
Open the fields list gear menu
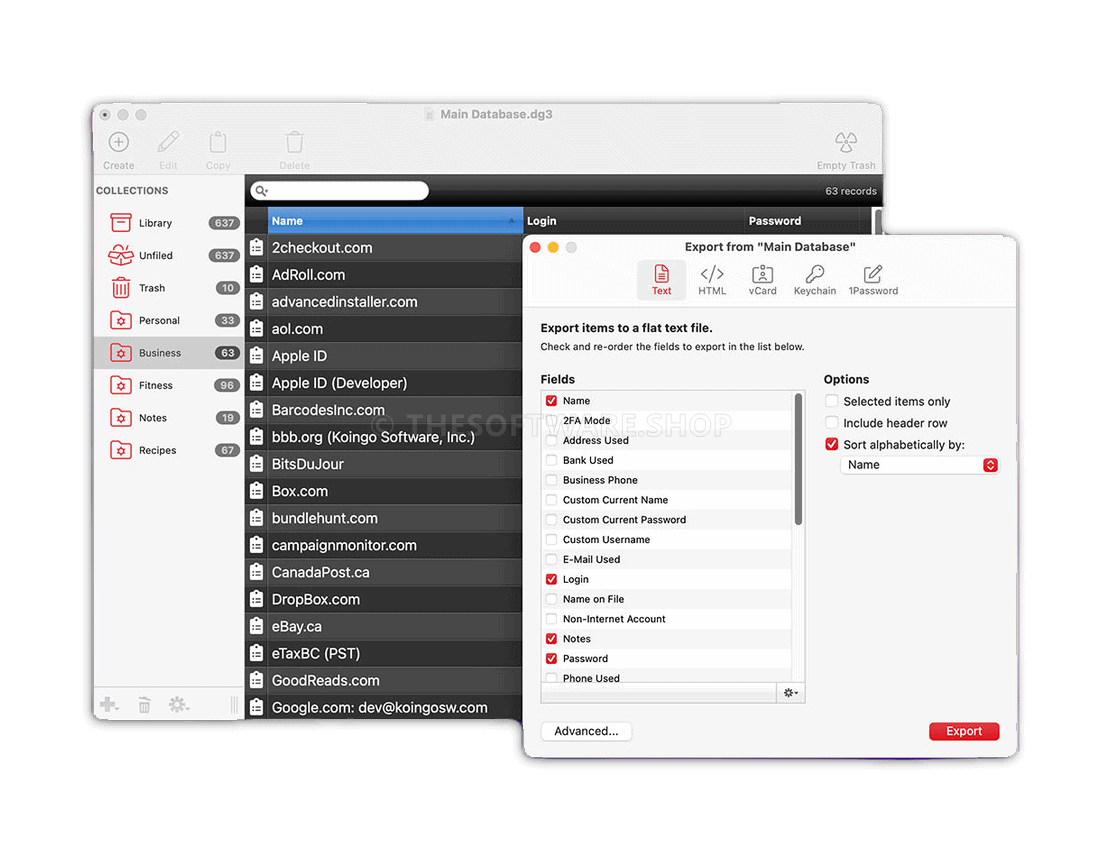pyautogui.click(x=791, y=693)
